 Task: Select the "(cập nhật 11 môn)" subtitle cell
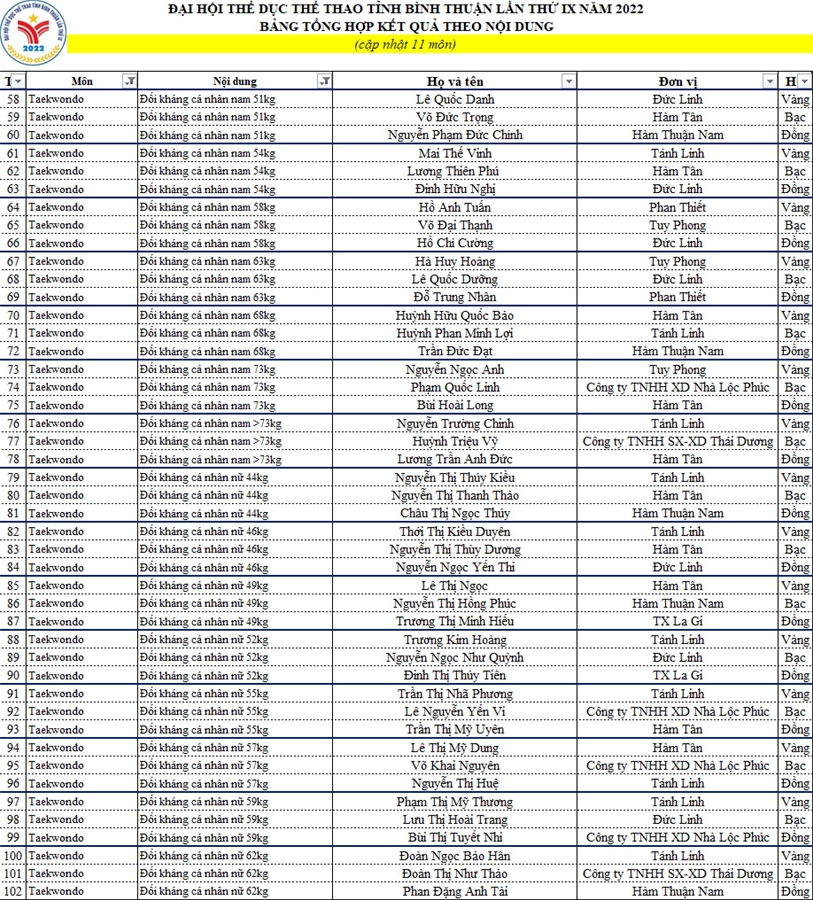(405, 45)
